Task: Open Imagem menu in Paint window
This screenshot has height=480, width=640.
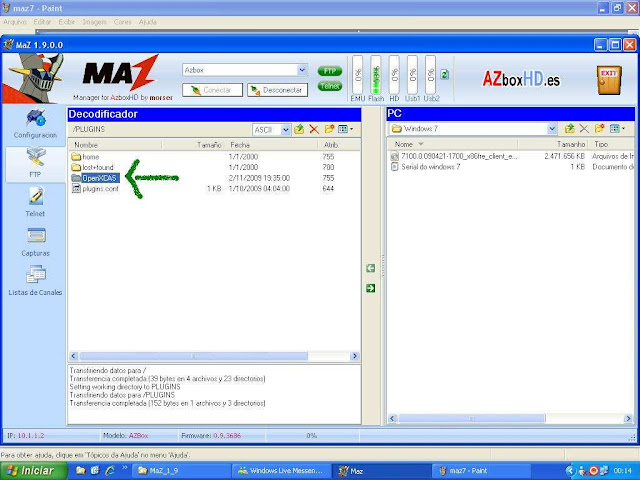Action: pyautogui.click(x=94, y=22)
